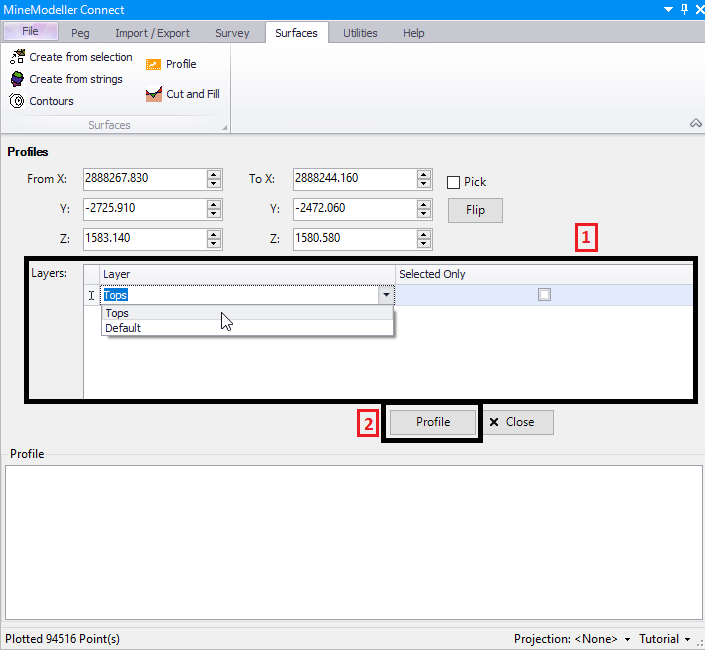Click the Create from selection icon
The width and height of the screenshot is (705, 650).
click(x=17, y=57)
